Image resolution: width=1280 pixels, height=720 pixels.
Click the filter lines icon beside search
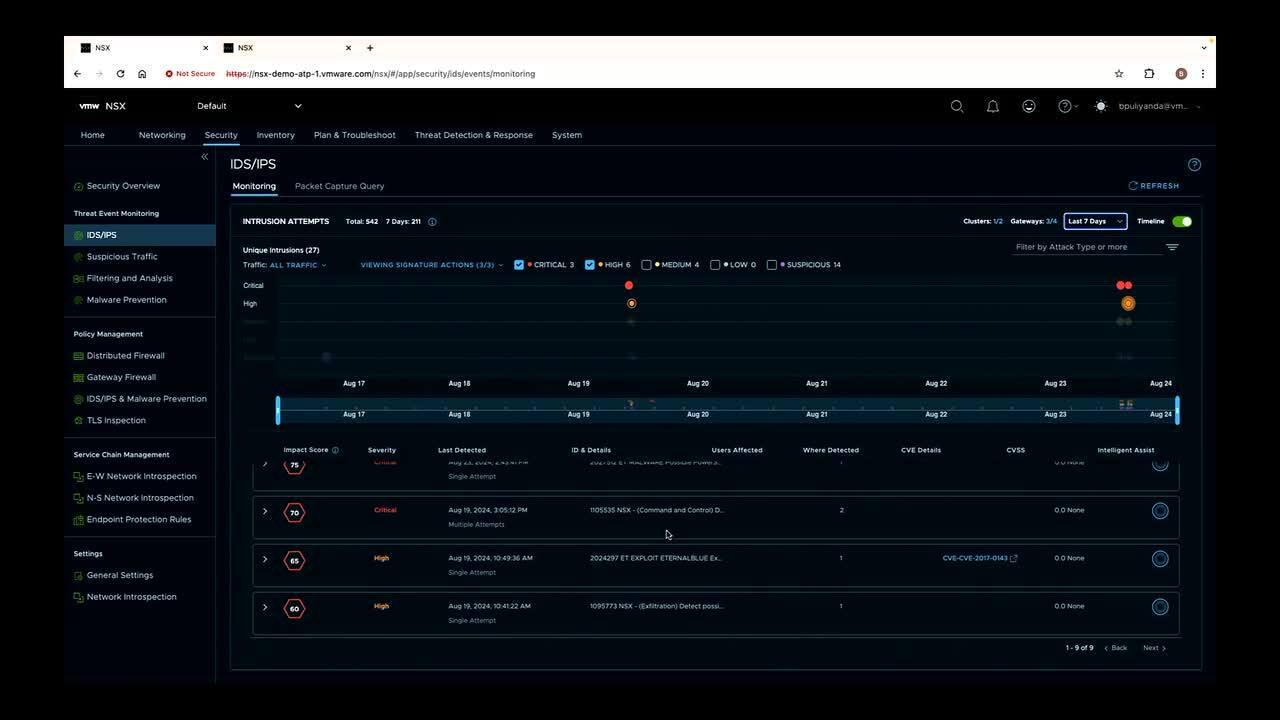(x=1172, y=247)
